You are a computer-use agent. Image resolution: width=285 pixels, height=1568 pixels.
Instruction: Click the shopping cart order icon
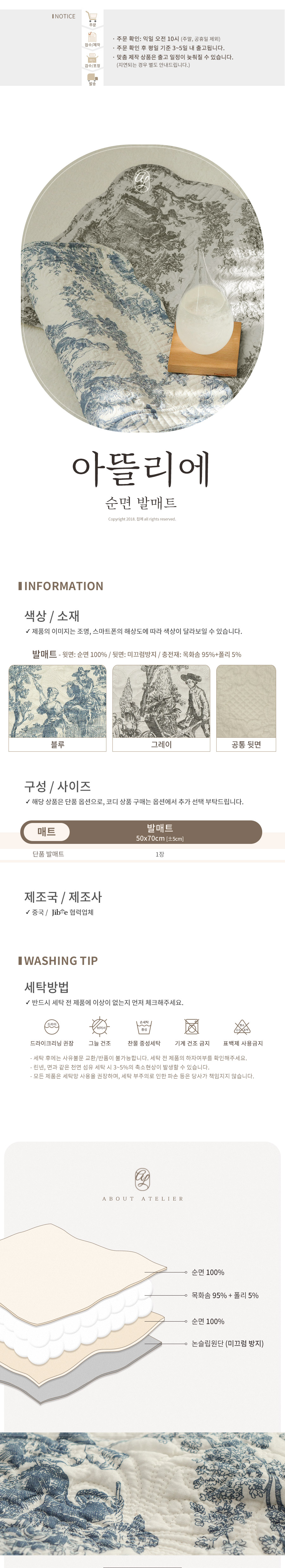tap(92, 17)
